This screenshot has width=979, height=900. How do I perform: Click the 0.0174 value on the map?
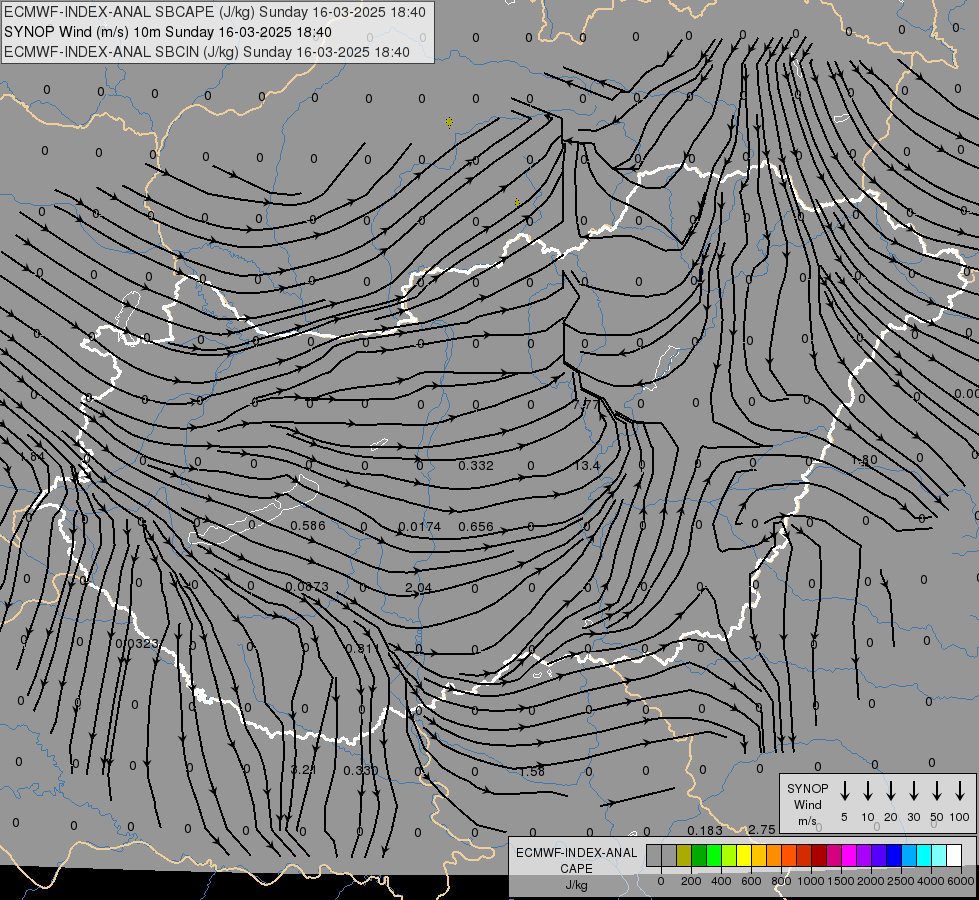[x=420, y=527]
